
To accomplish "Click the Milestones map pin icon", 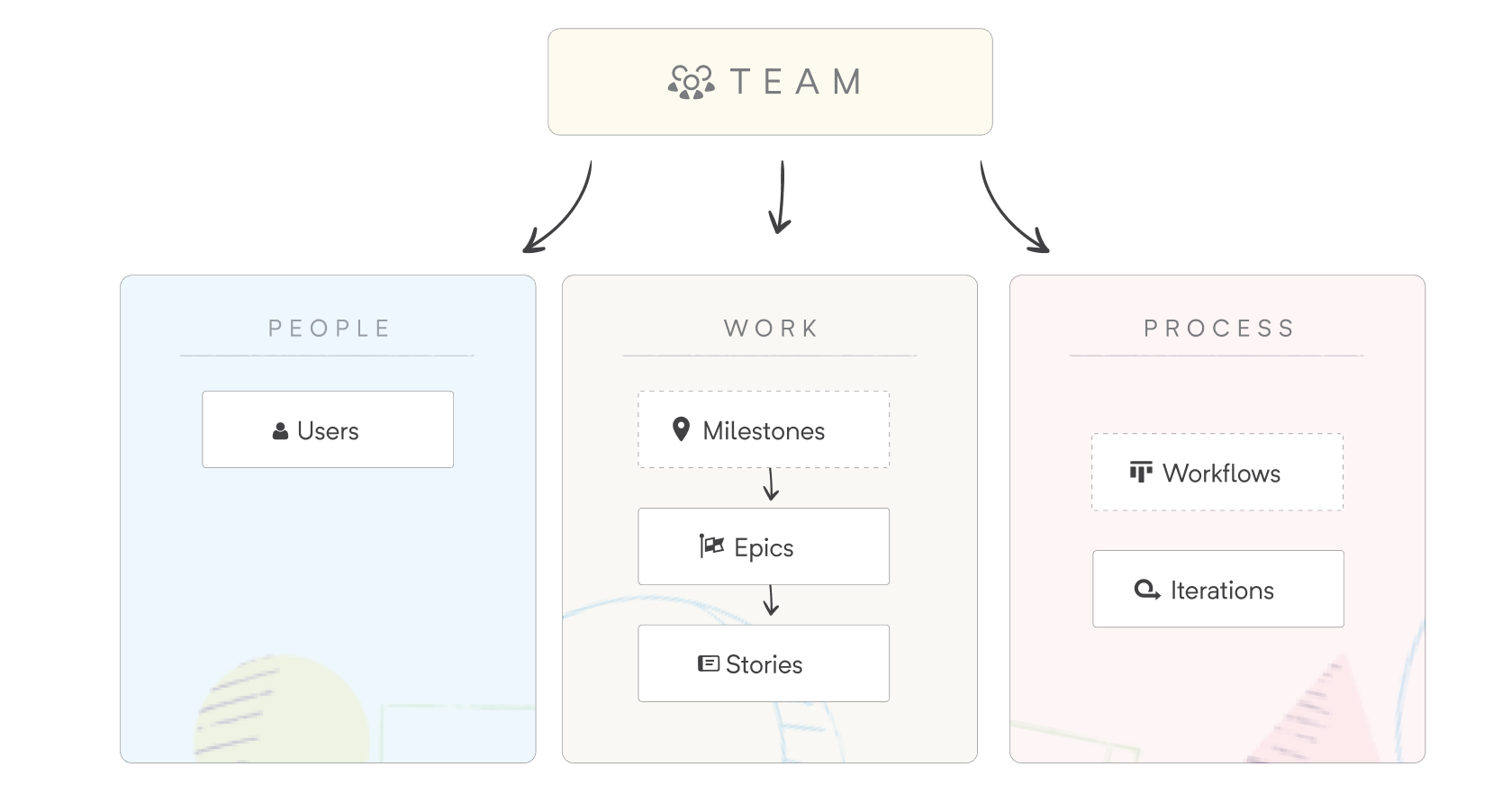I will tap(681, 429).
